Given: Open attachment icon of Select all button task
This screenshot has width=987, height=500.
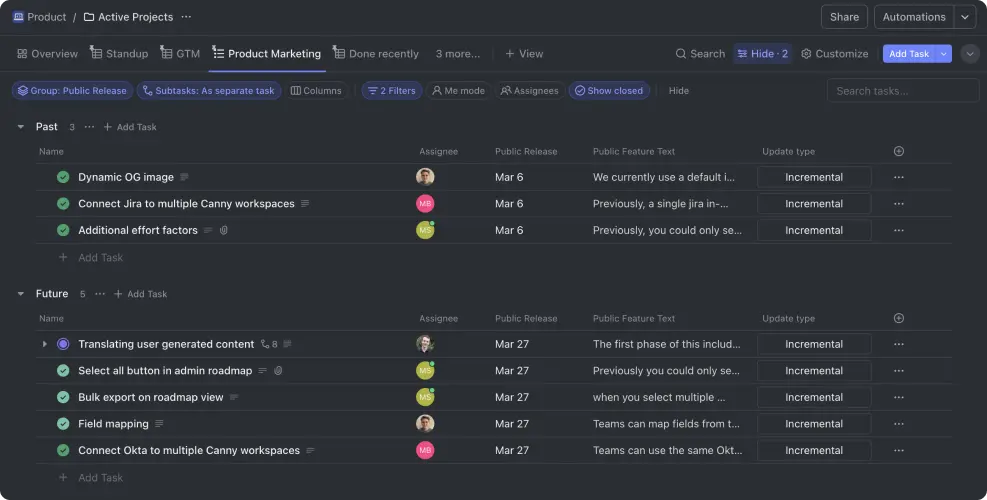Looking at the screenshot, I should [278, 370].
